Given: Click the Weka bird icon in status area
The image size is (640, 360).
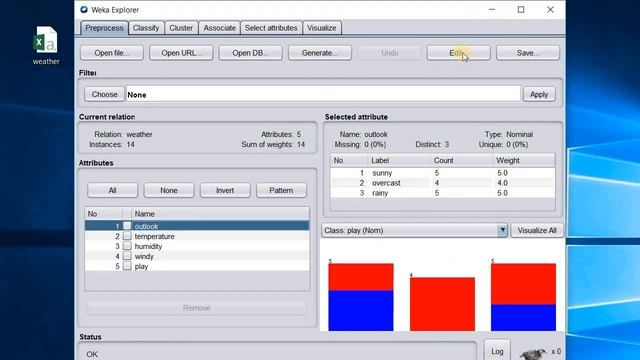Looking at the screenshot, I should click(534, 353).
